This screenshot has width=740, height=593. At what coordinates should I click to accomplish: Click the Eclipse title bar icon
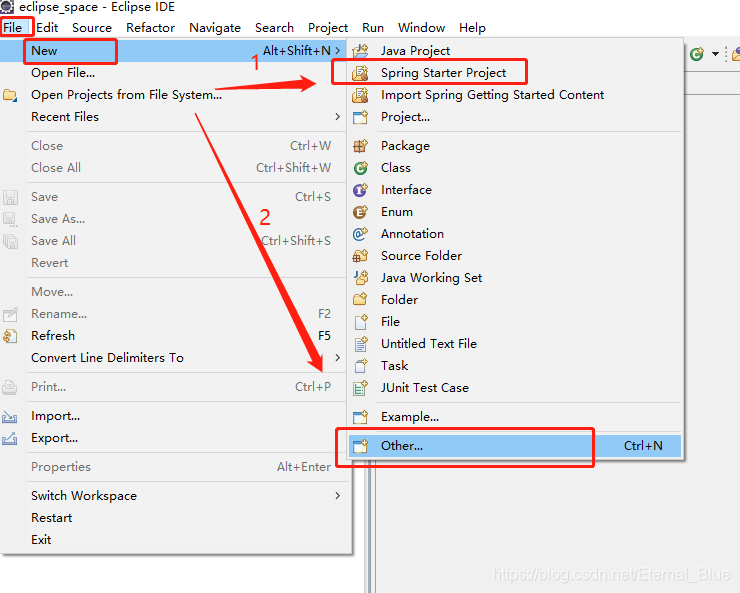pos(7,7)
